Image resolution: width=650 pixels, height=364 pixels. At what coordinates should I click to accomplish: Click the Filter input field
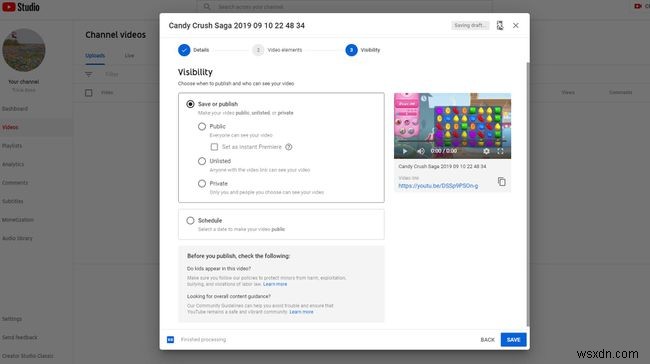(112, 74)
